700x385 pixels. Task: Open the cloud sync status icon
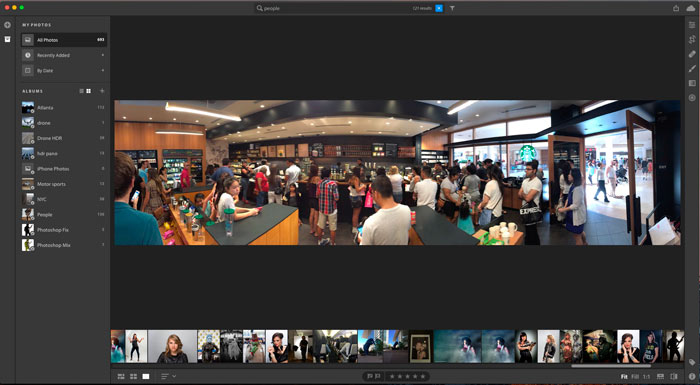tap(690, 8)
